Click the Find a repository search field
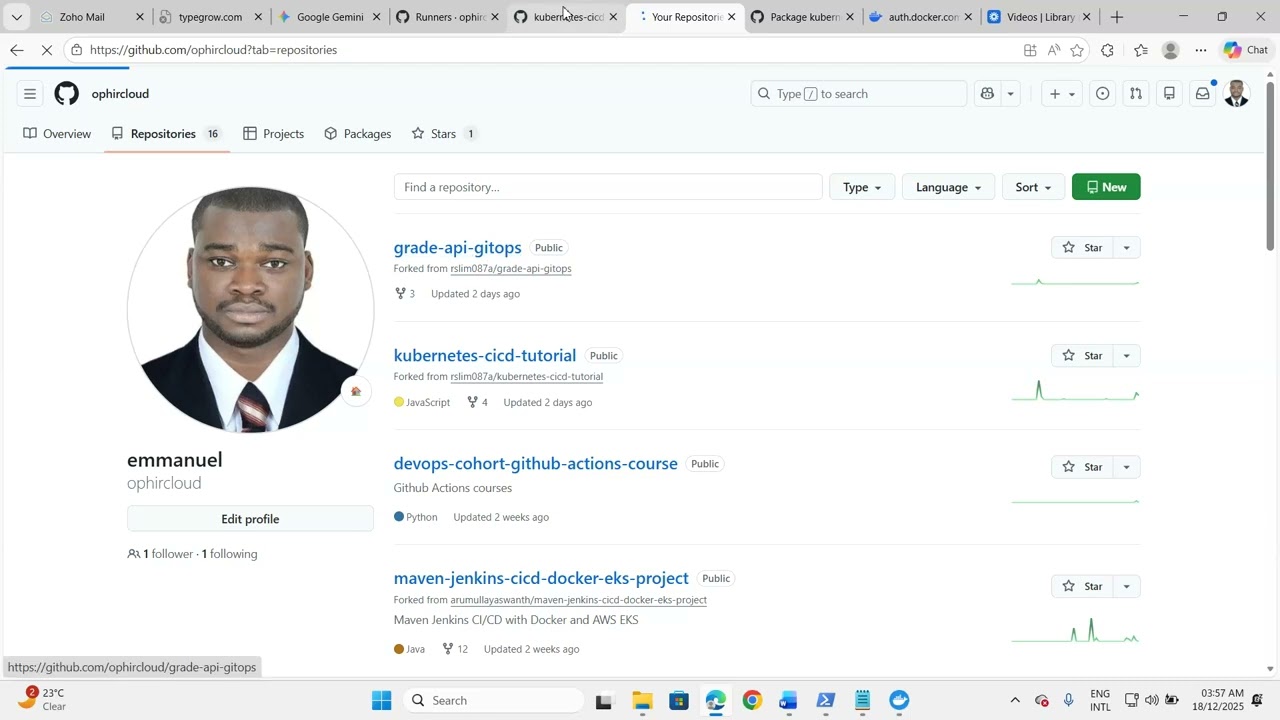Screen dimensions: 1280x720 tap(608, 187)
